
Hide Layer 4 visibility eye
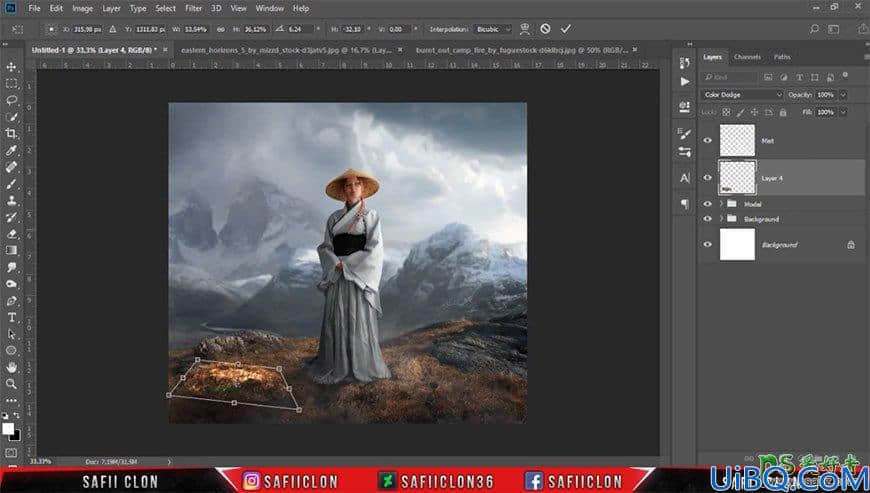(707, 177)
